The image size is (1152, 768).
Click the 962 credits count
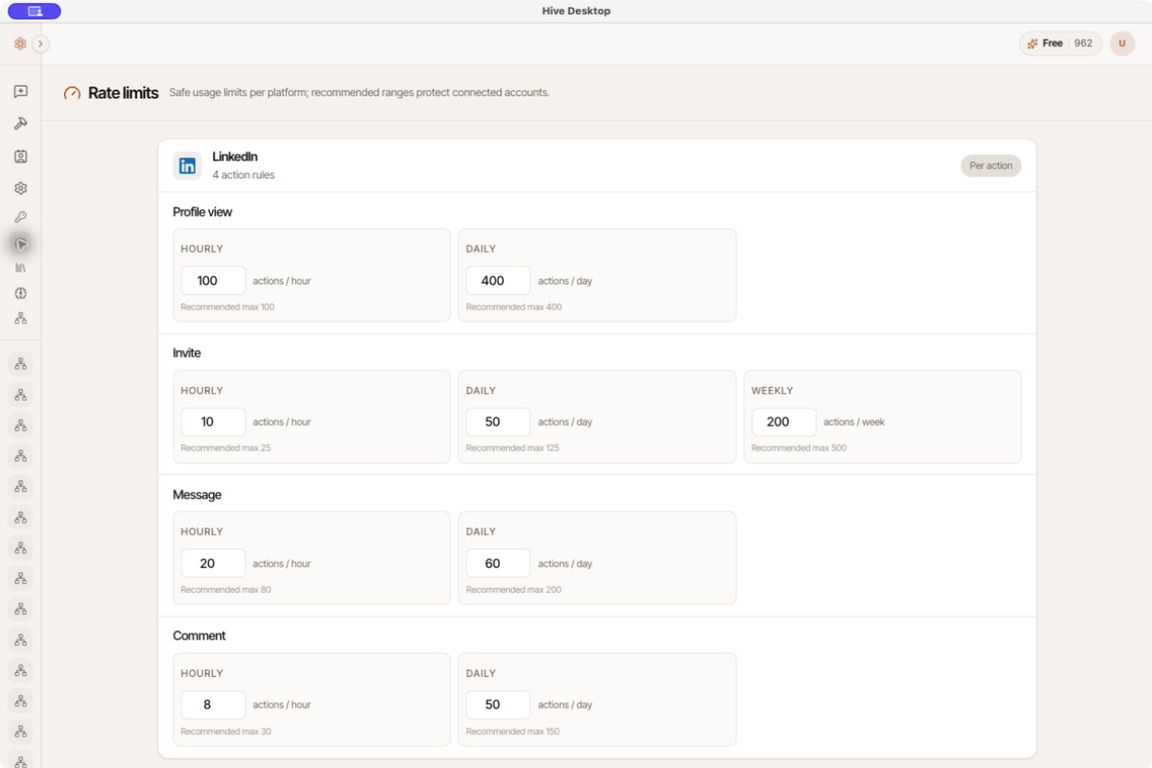click(1083, 43)
